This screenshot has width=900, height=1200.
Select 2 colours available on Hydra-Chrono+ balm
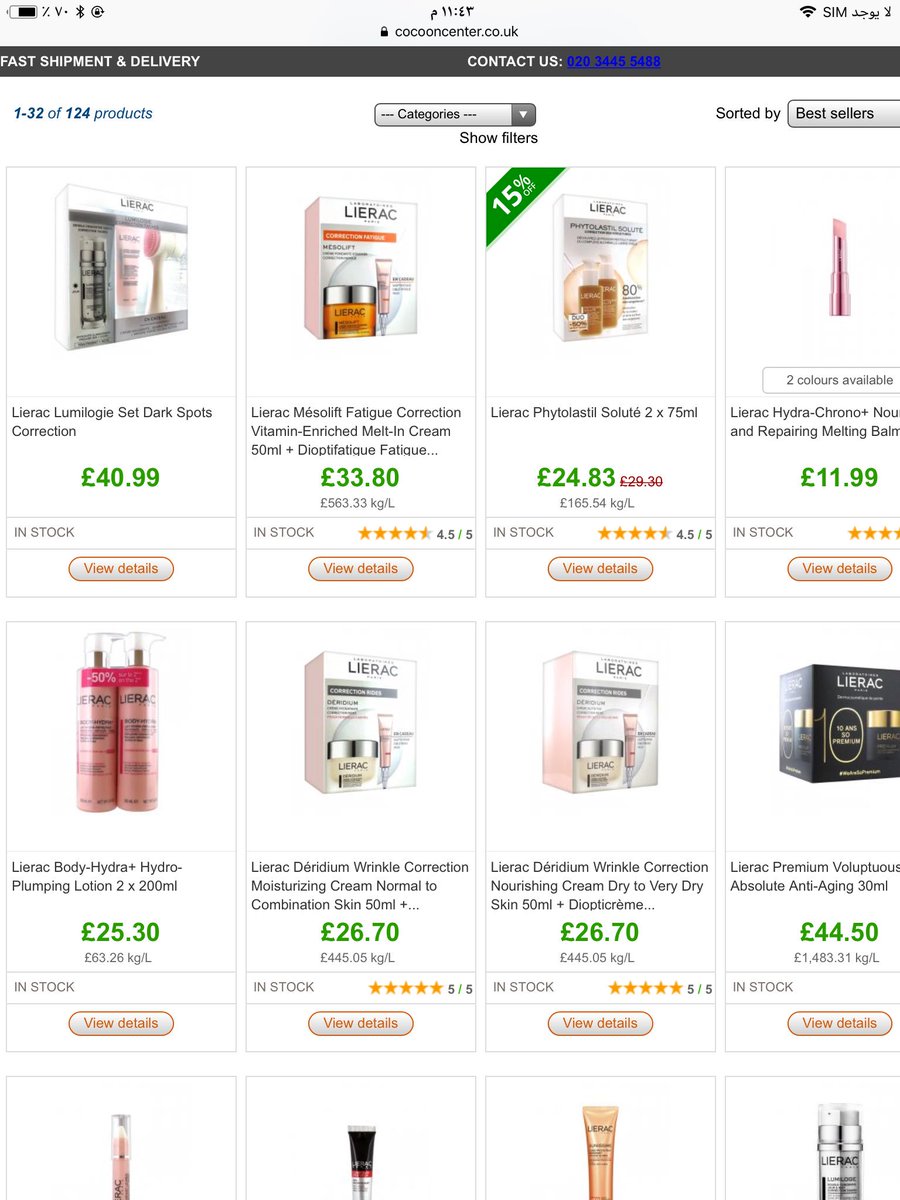coord(832,380)
